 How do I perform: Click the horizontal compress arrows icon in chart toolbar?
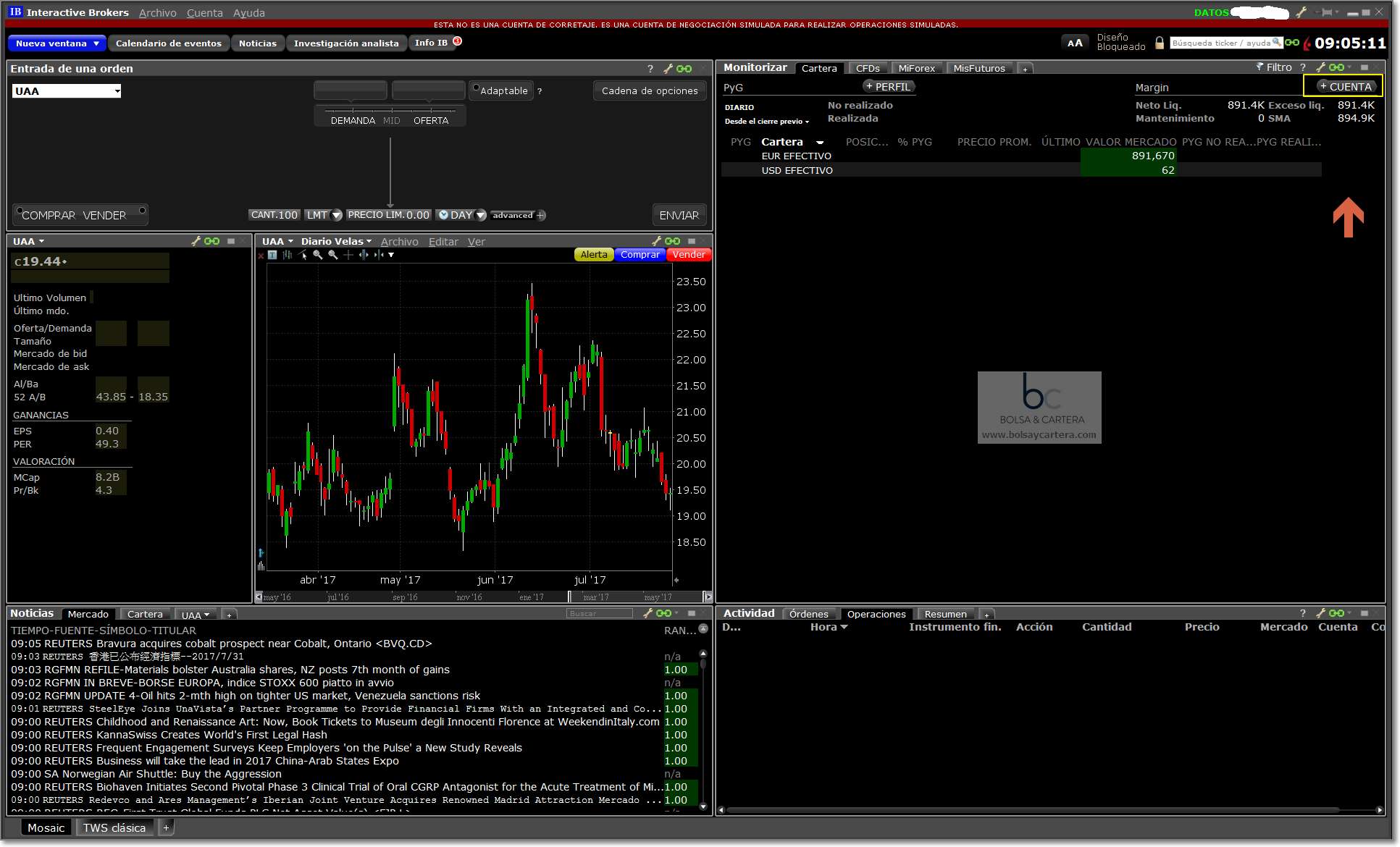[379, 255]
